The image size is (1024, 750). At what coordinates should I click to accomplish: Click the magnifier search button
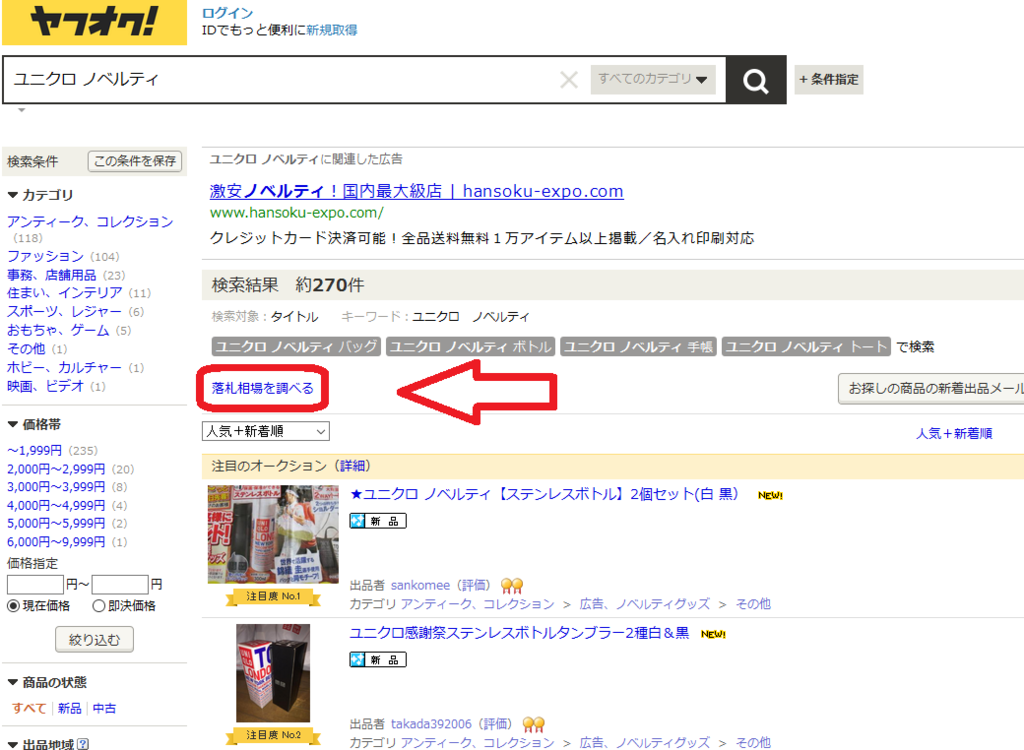pyautogui.click(x=756, y=80)
